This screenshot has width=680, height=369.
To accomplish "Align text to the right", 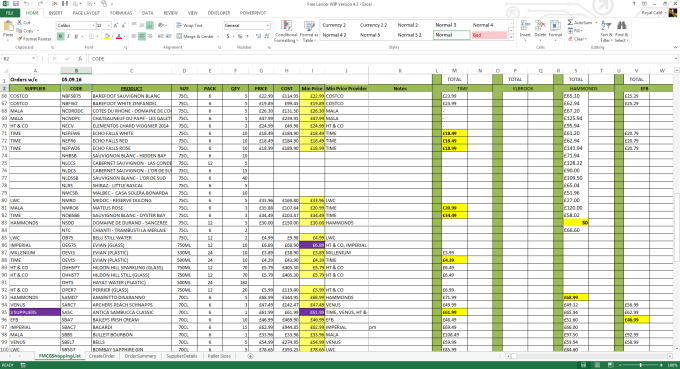I will (150, 36).
